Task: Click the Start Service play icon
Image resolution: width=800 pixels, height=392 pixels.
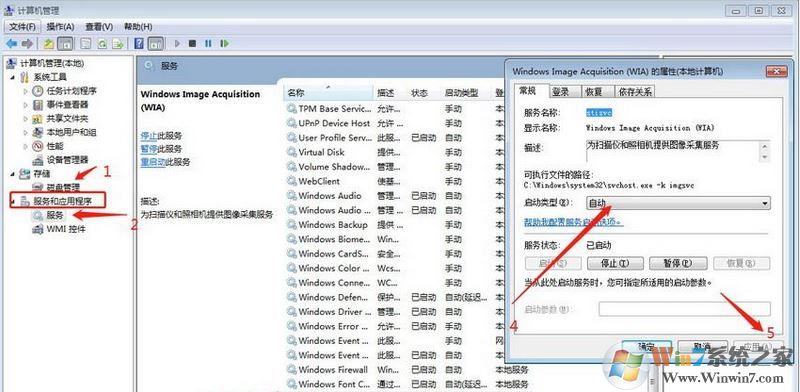Action: (x=177, y=44)
